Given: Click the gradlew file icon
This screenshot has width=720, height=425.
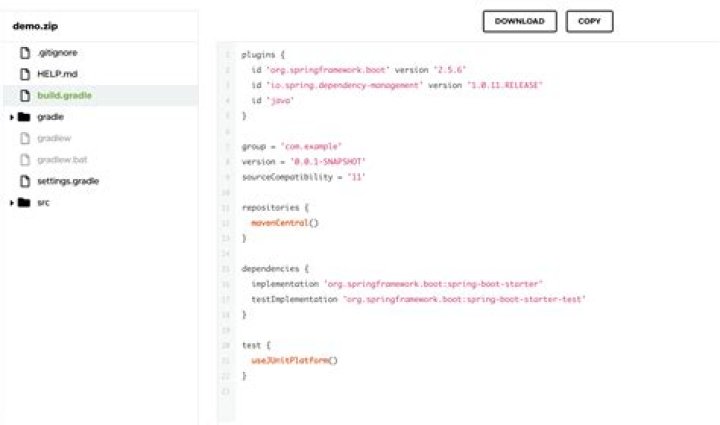Looking at the screenshot, I should coord(25,138).
